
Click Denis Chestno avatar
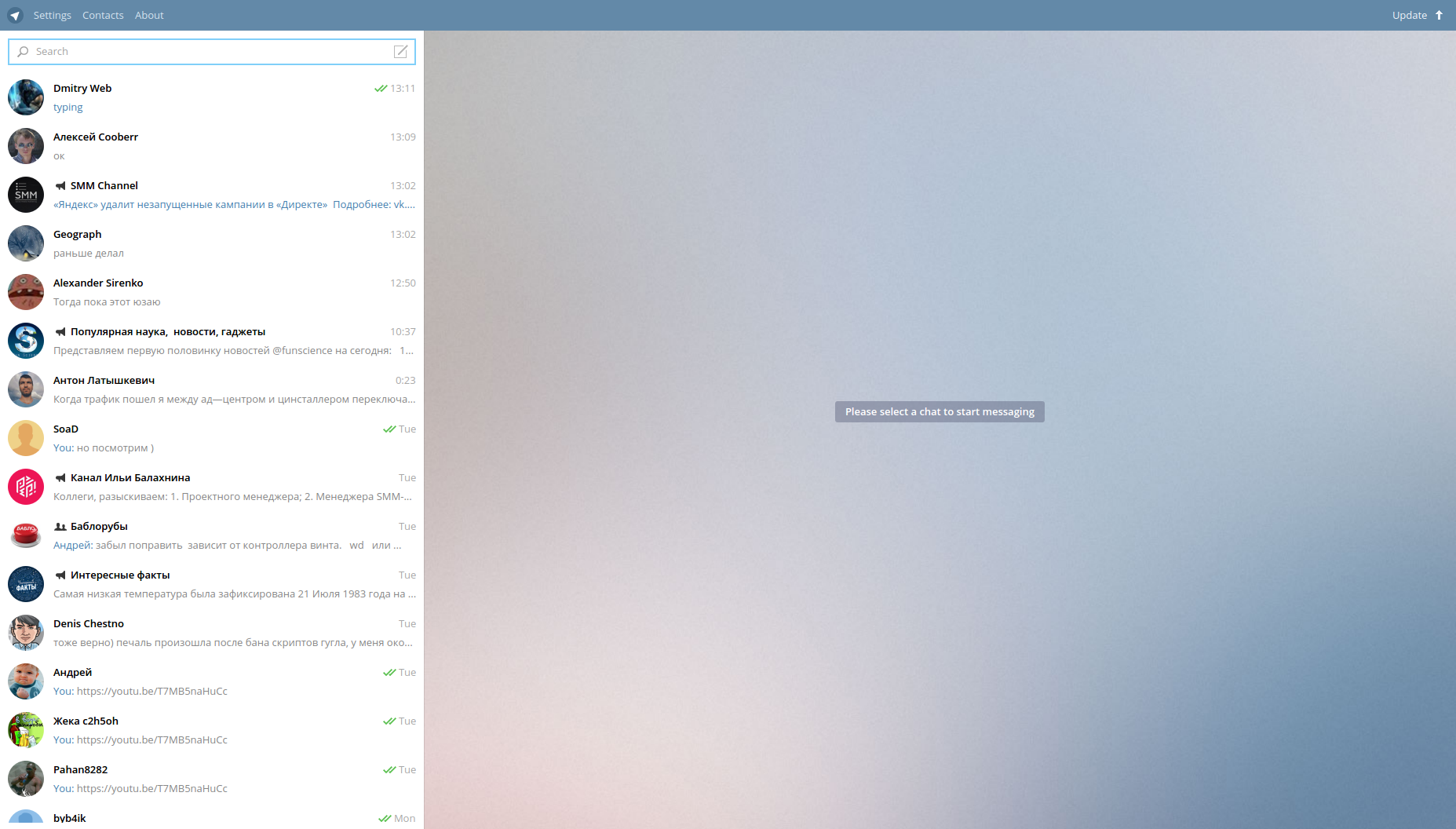26,633
